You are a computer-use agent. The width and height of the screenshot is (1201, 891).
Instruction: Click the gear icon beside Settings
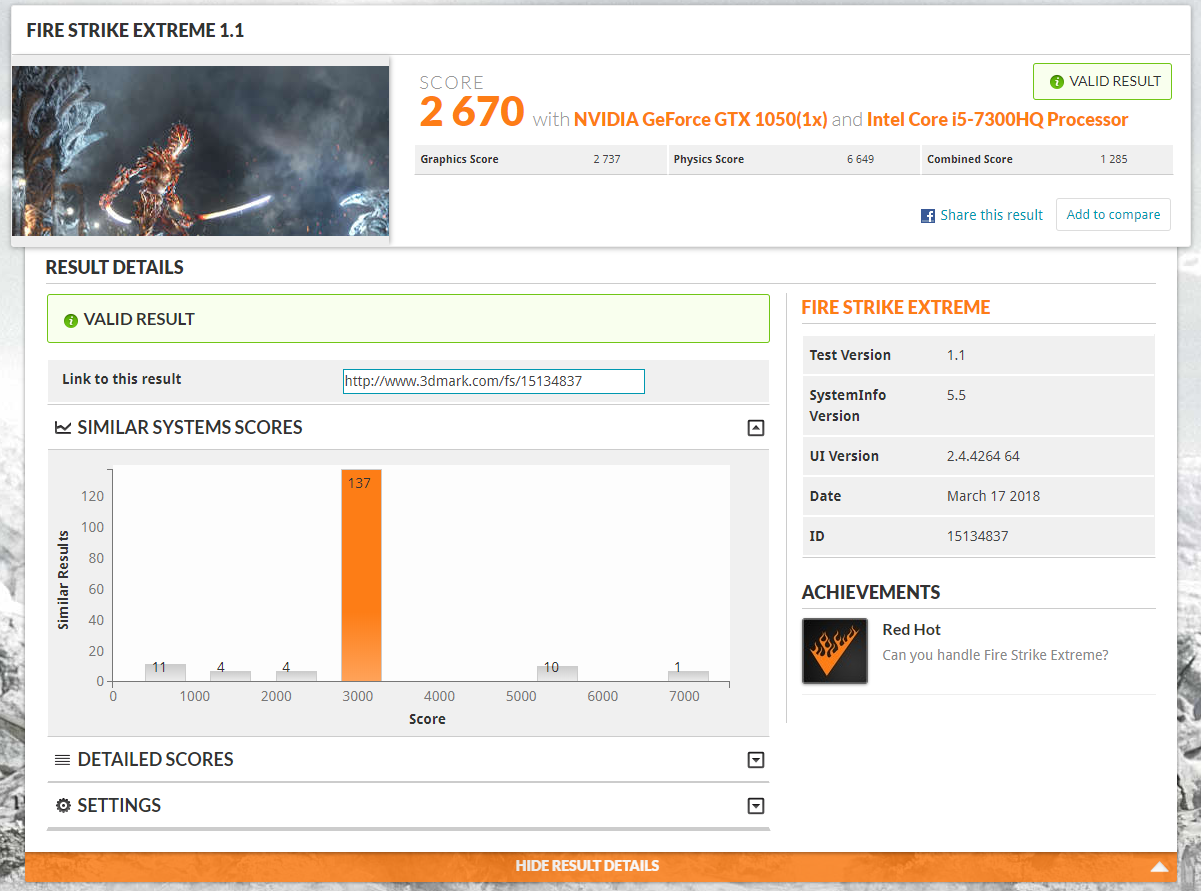pos(63,806)
